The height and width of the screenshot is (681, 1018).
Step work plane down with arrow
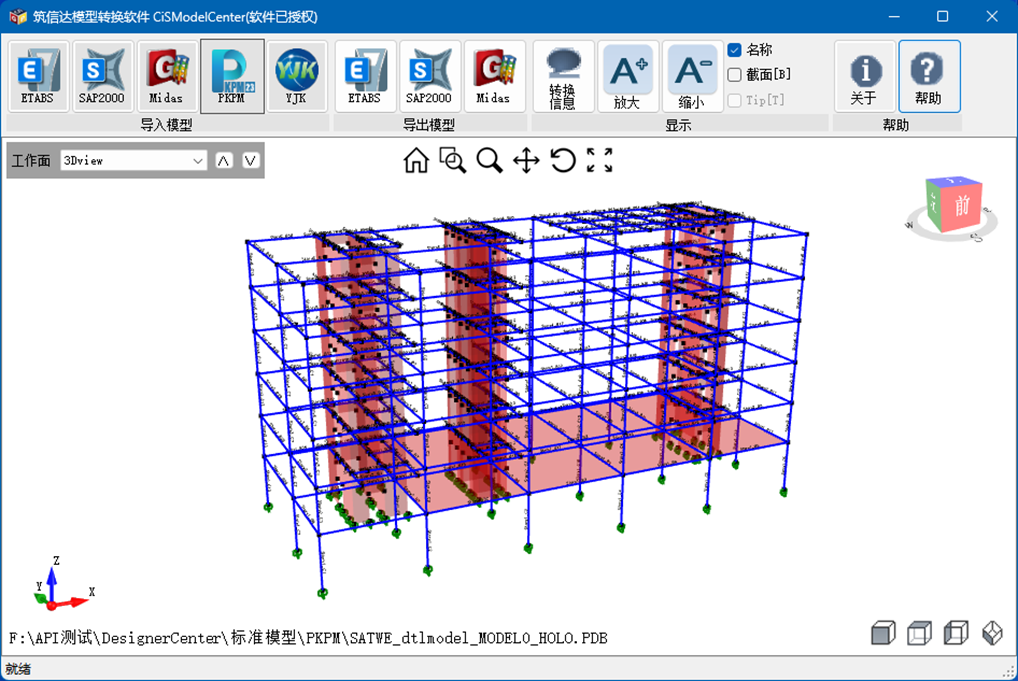pyautogui.click(x=250, y=160)
